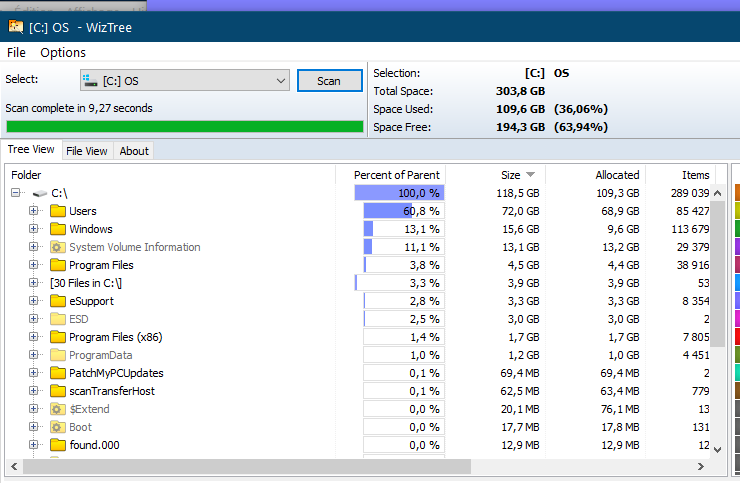Click the PatchMyPCUpdates folder icon
The image size is (740, 483).
click(58, 373)
